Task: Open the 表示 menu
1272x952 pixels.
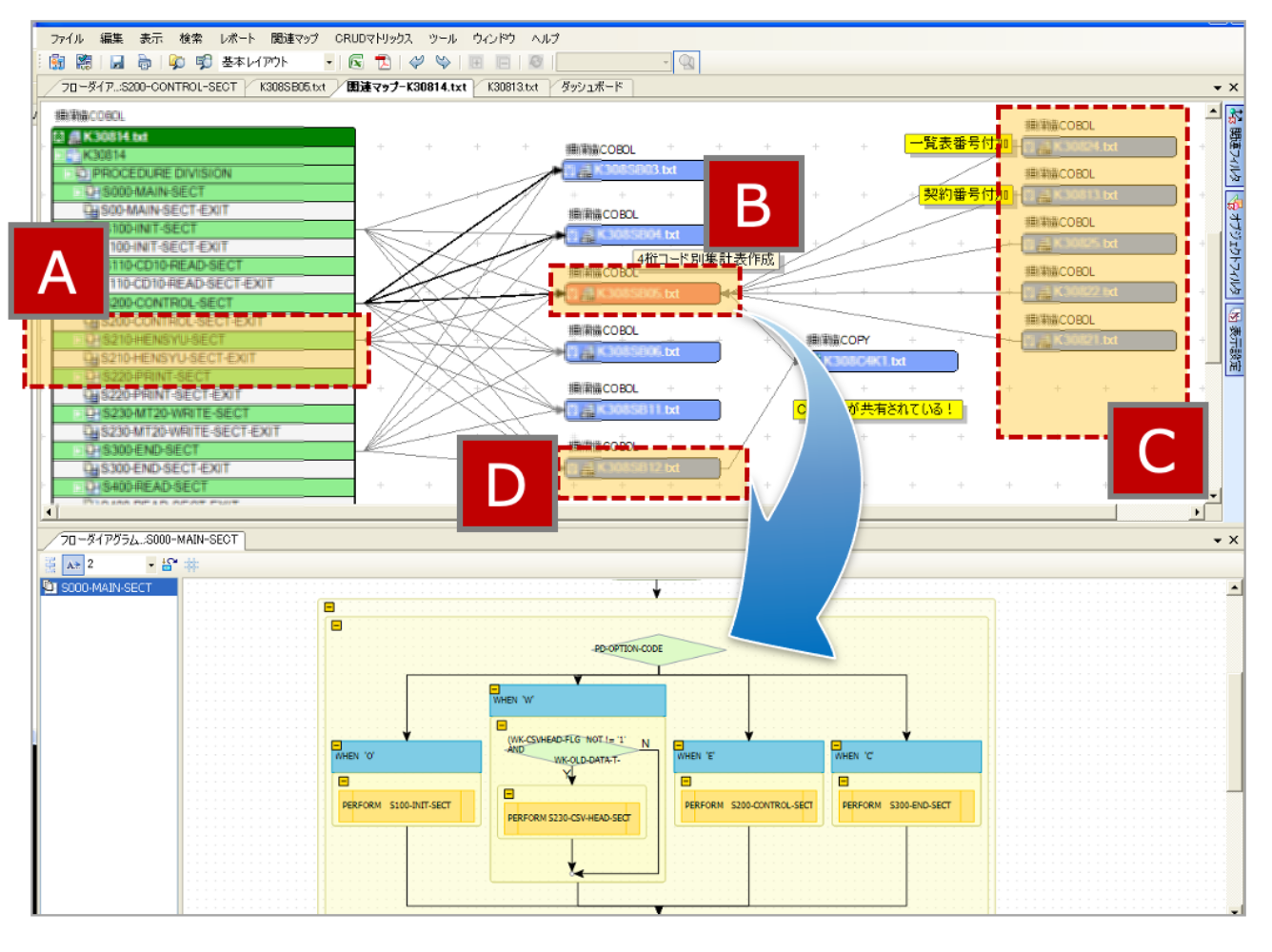Action: click(151, 39)
